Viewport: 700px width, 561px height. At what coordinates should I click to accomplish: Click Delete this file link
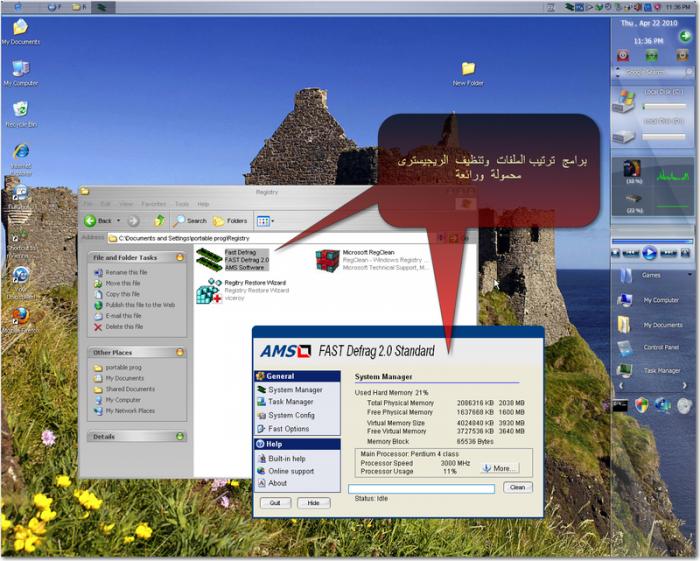pos(124,326)
